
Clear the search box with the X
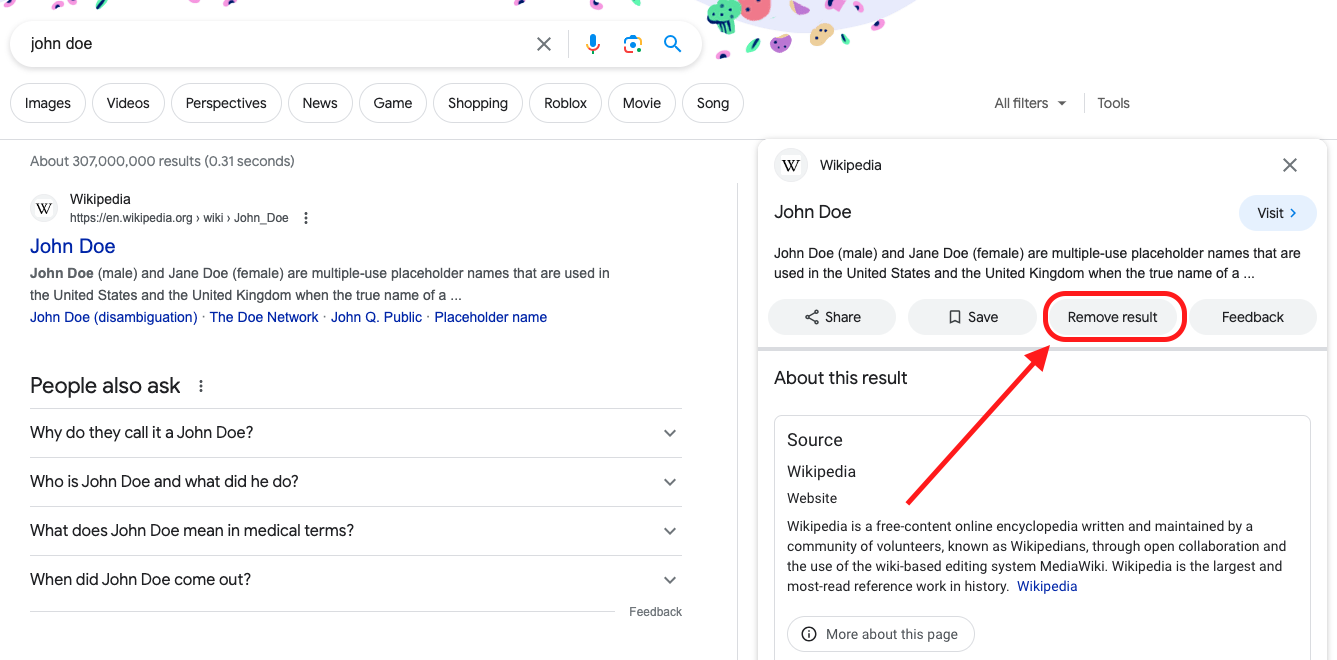pyautogui.click(x=543, y=44)
